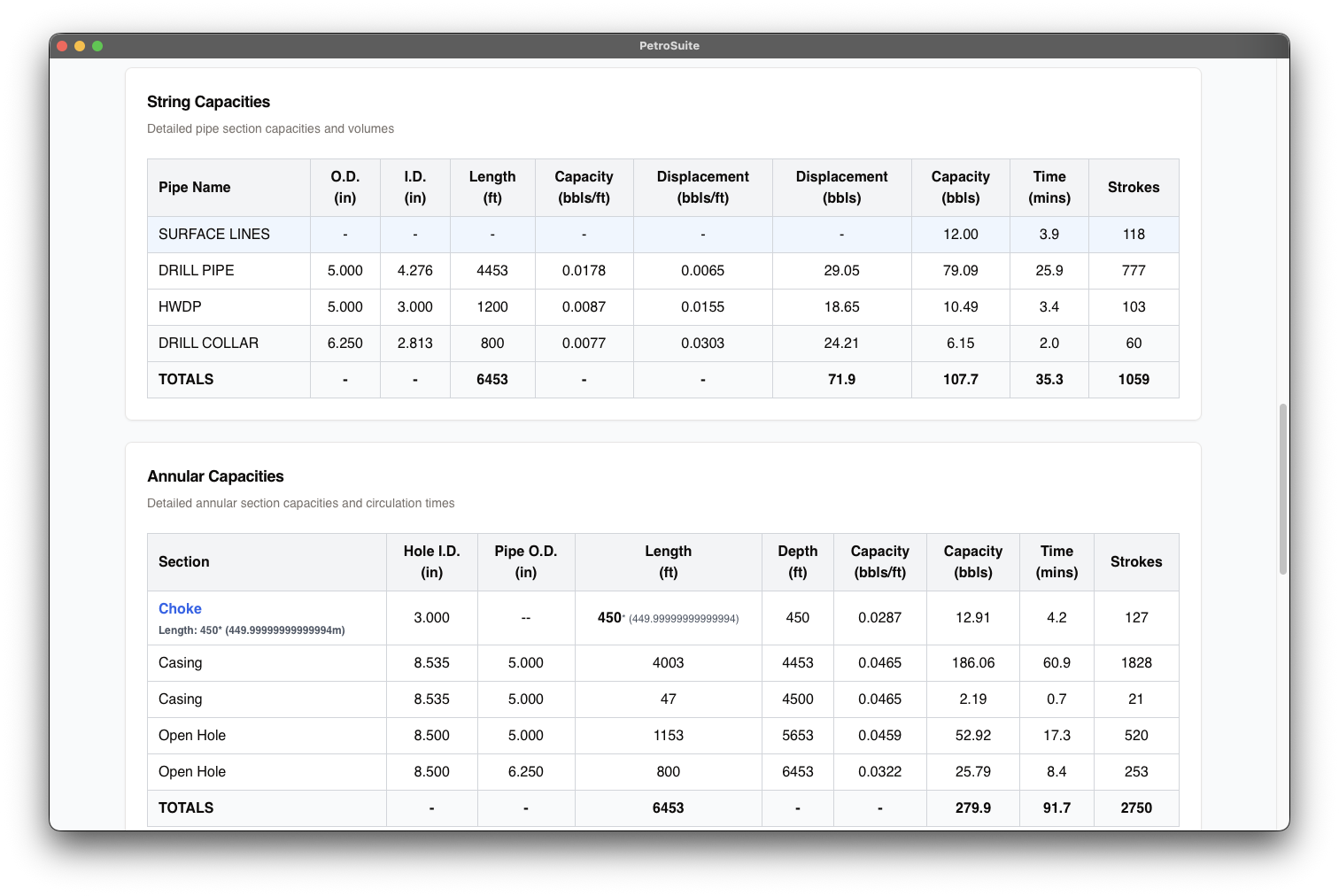Screen dimensions: 1339x896
Task: Select the TOTALS row in Annular Capacities
Action: (x=186, y=807)
